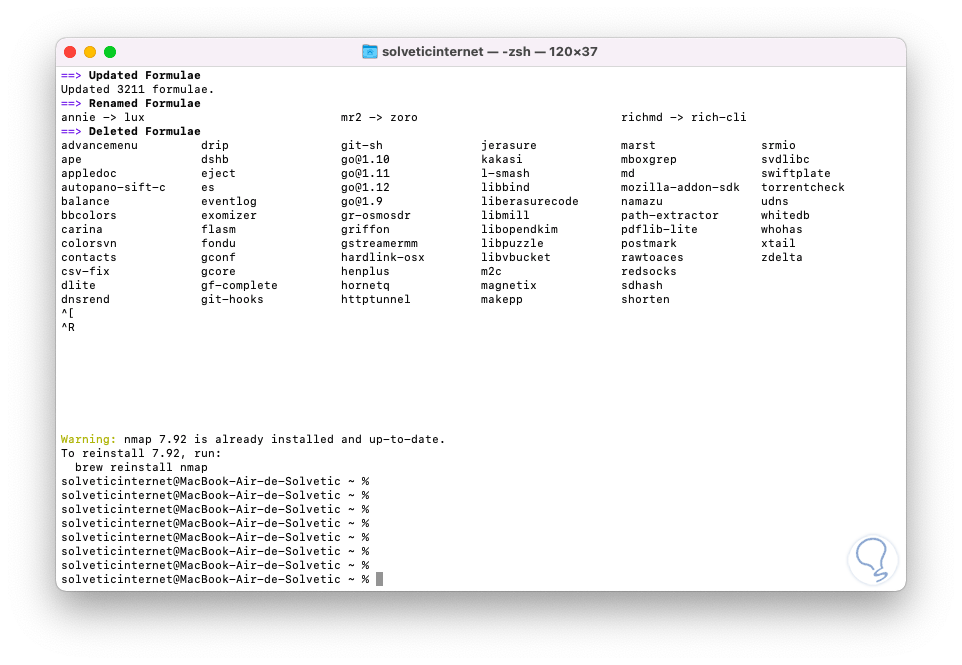Click the 'whitedb' formula name
This screenshot has height=665, width=962.
click(x=785, y=215)
